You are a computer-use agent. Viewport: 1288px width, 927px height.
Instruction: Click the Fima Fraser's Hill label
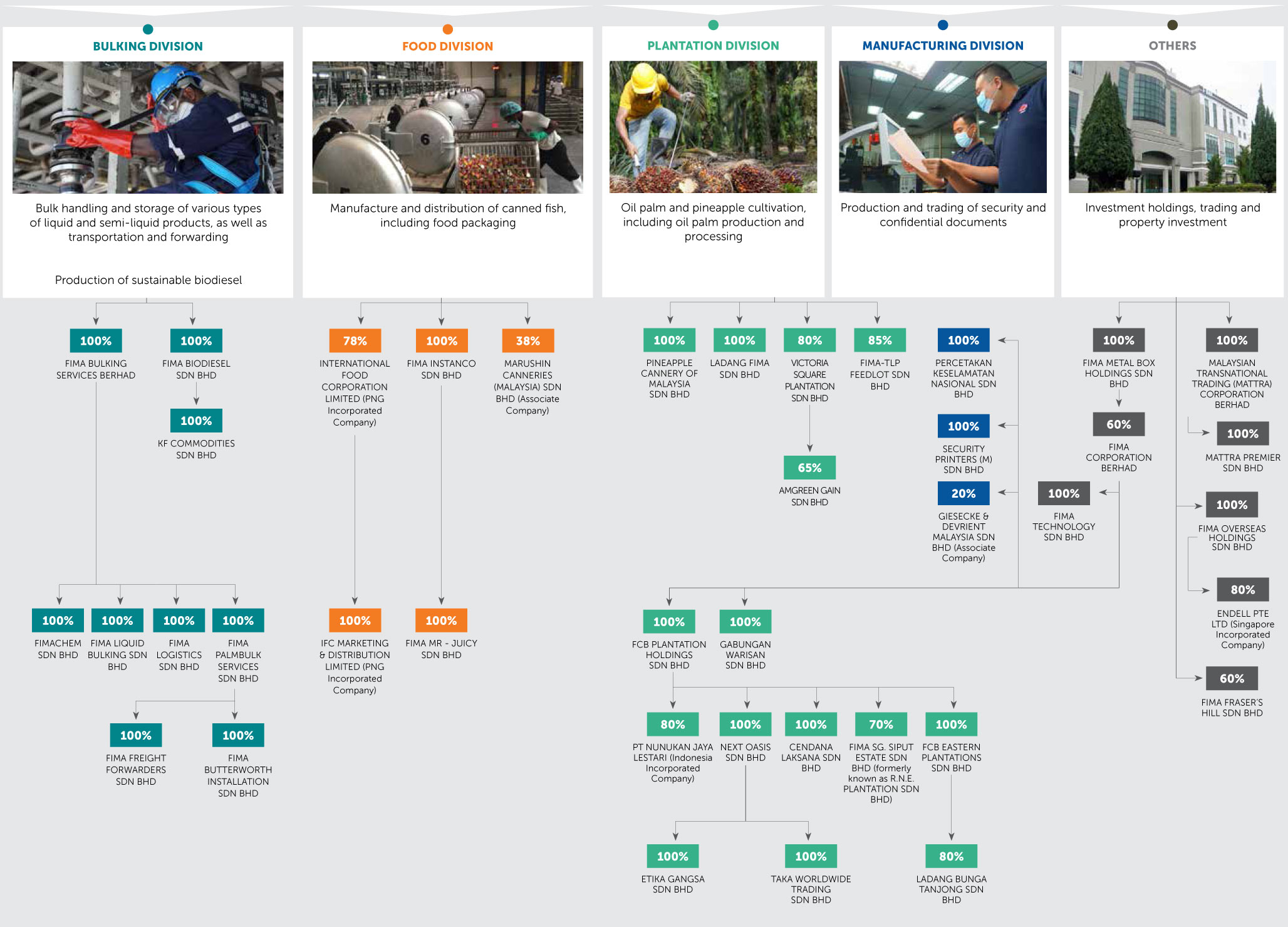tap(1232, 708)
